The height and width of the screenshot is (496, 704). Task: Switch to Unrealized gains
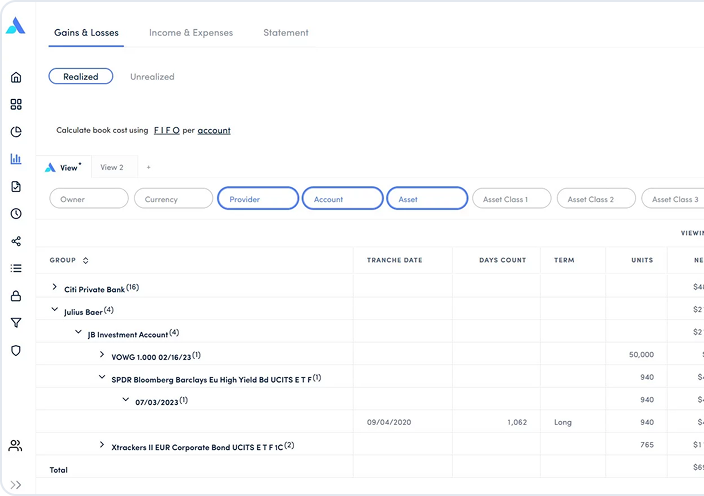coord(152,77)
